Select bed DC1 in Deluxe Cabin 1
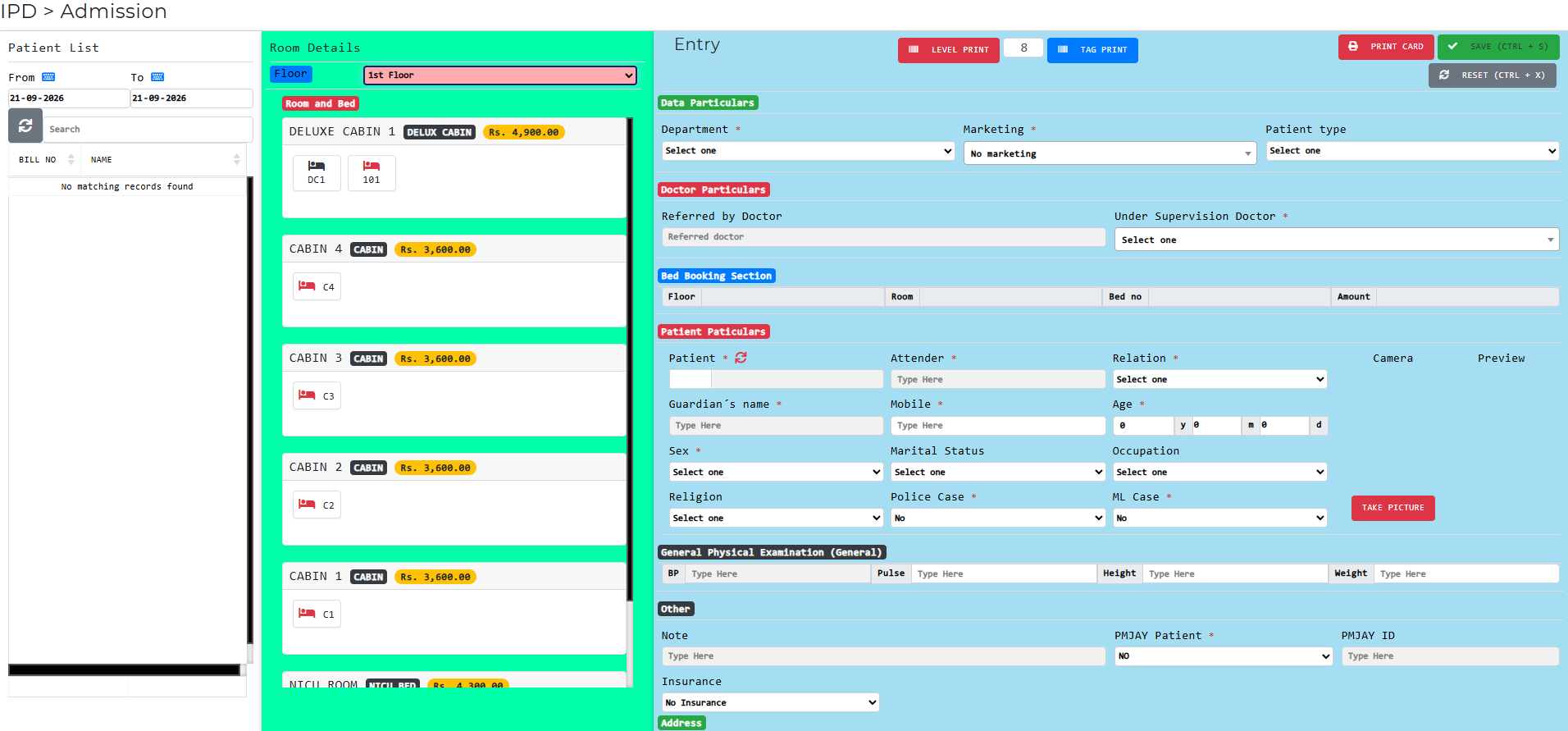The height and width of the screenshot is (731, 1568). tap(317, 173)
